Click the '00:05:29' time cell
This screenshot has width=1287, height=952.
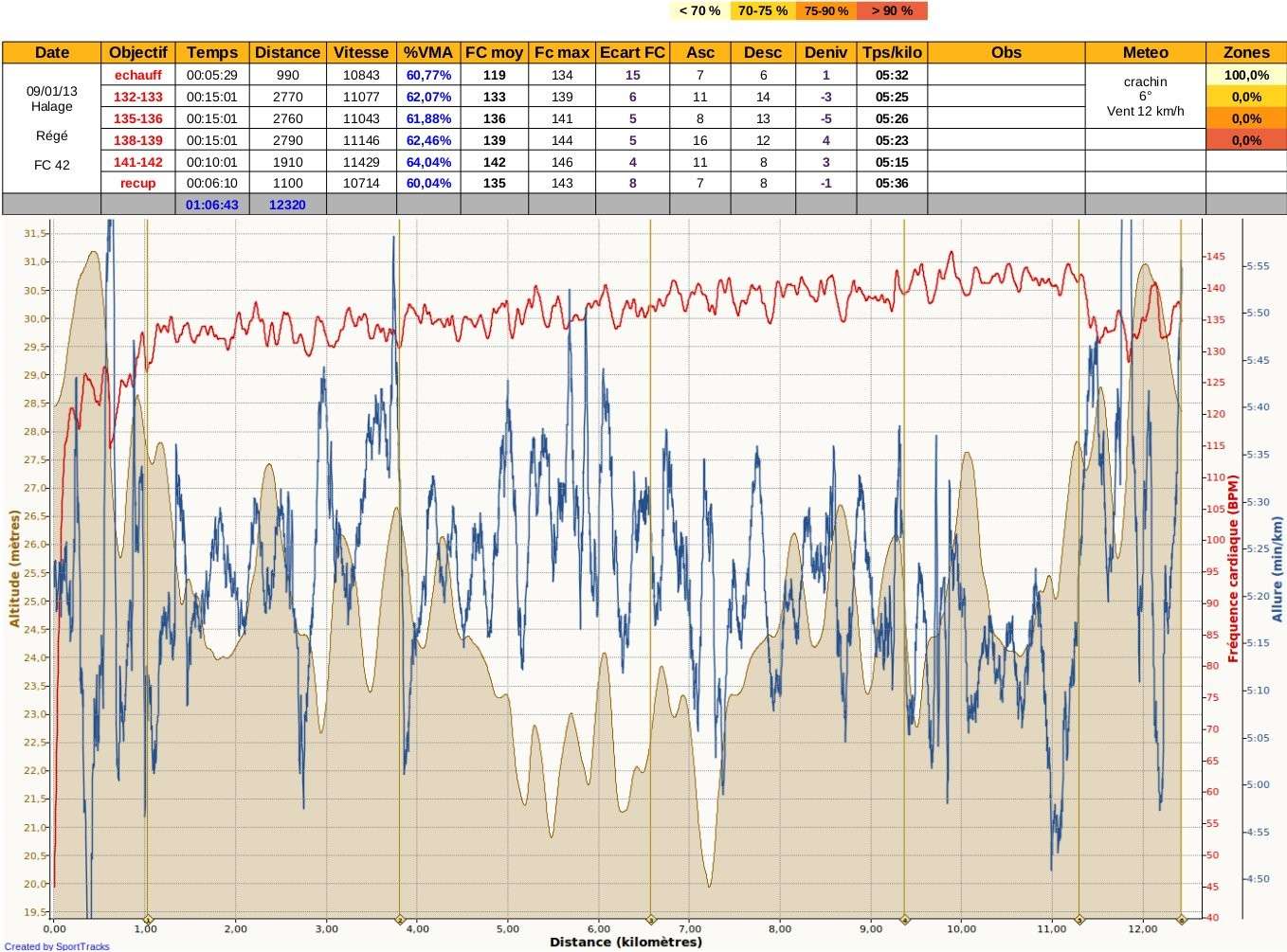(212, 75)
